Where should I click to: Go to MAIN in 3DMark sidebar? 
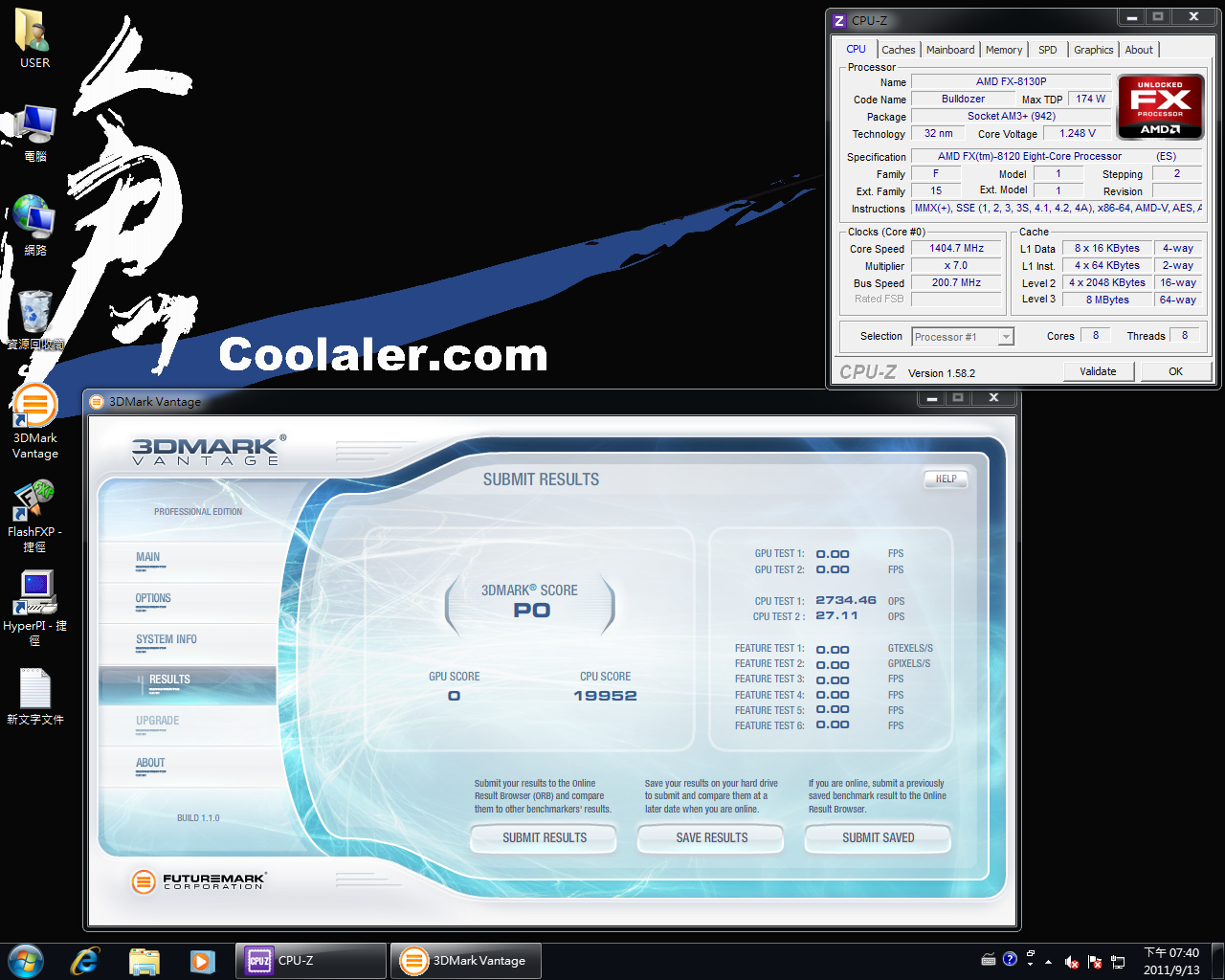coord(188,562)
